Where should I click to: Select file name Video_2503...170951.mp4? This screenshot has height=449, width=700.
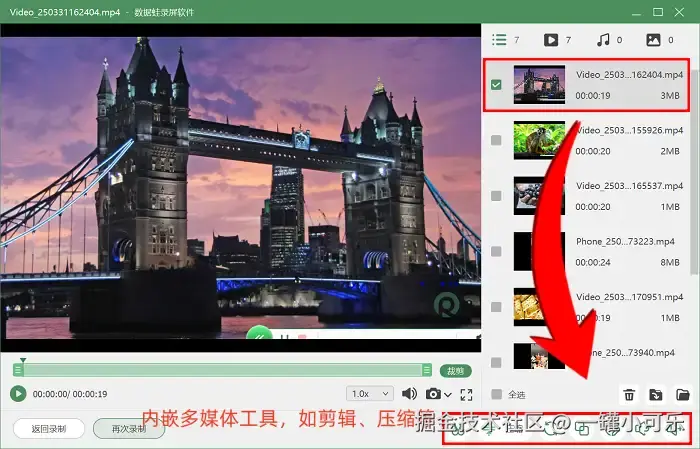(629, 297)
